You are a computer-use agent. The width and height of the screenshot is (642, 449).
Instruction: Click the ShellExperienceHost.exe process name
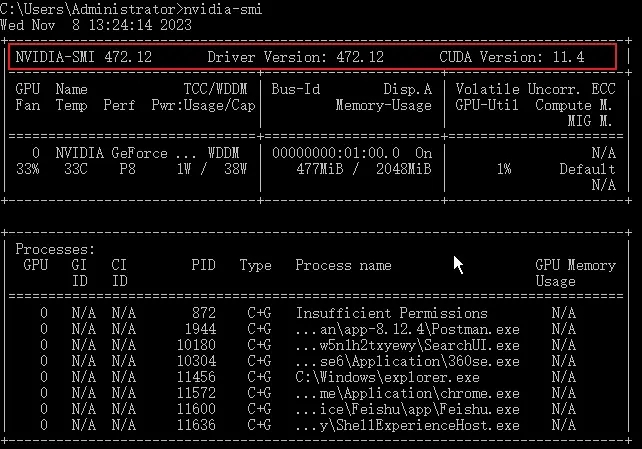point(407,425)
